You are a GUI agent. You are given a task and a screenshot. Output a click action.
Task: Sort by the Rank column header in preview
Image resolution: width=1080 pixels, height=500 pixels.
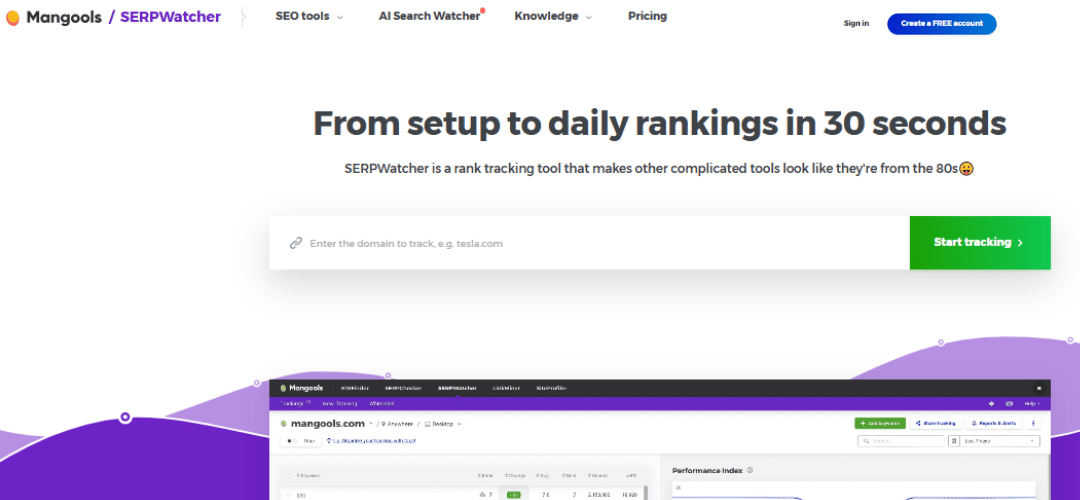pos(485,475)
